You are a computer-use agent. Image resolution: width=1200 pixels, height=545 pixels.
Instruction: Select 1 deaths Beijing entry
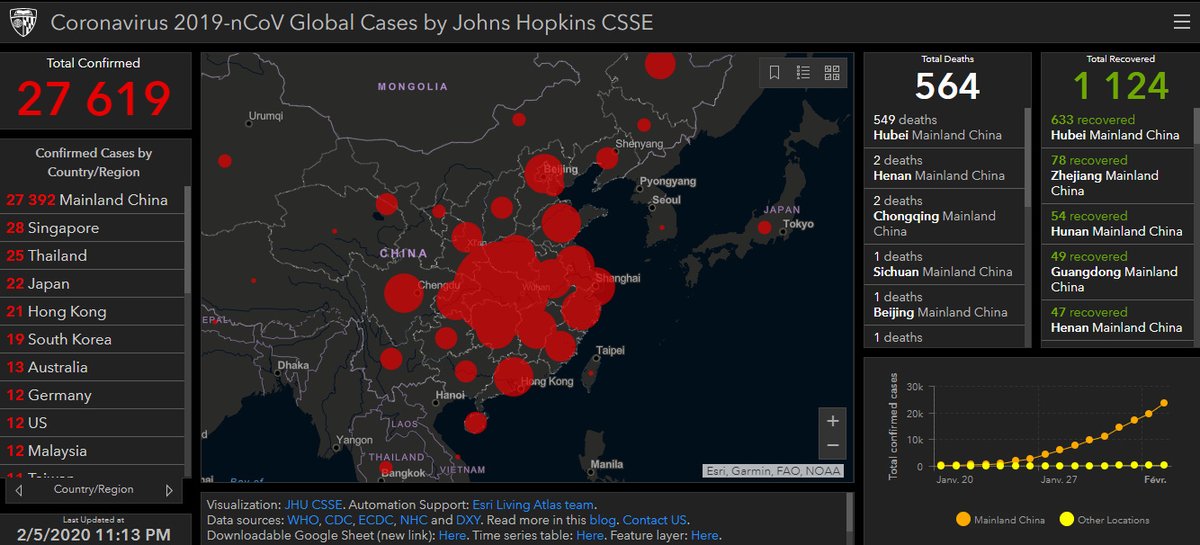click(944, 305)
